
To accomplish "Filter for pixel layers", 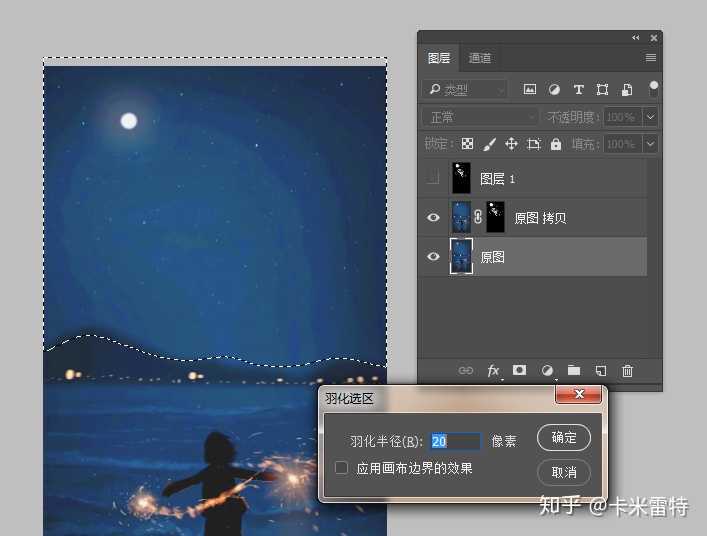I will click(530, 89).
